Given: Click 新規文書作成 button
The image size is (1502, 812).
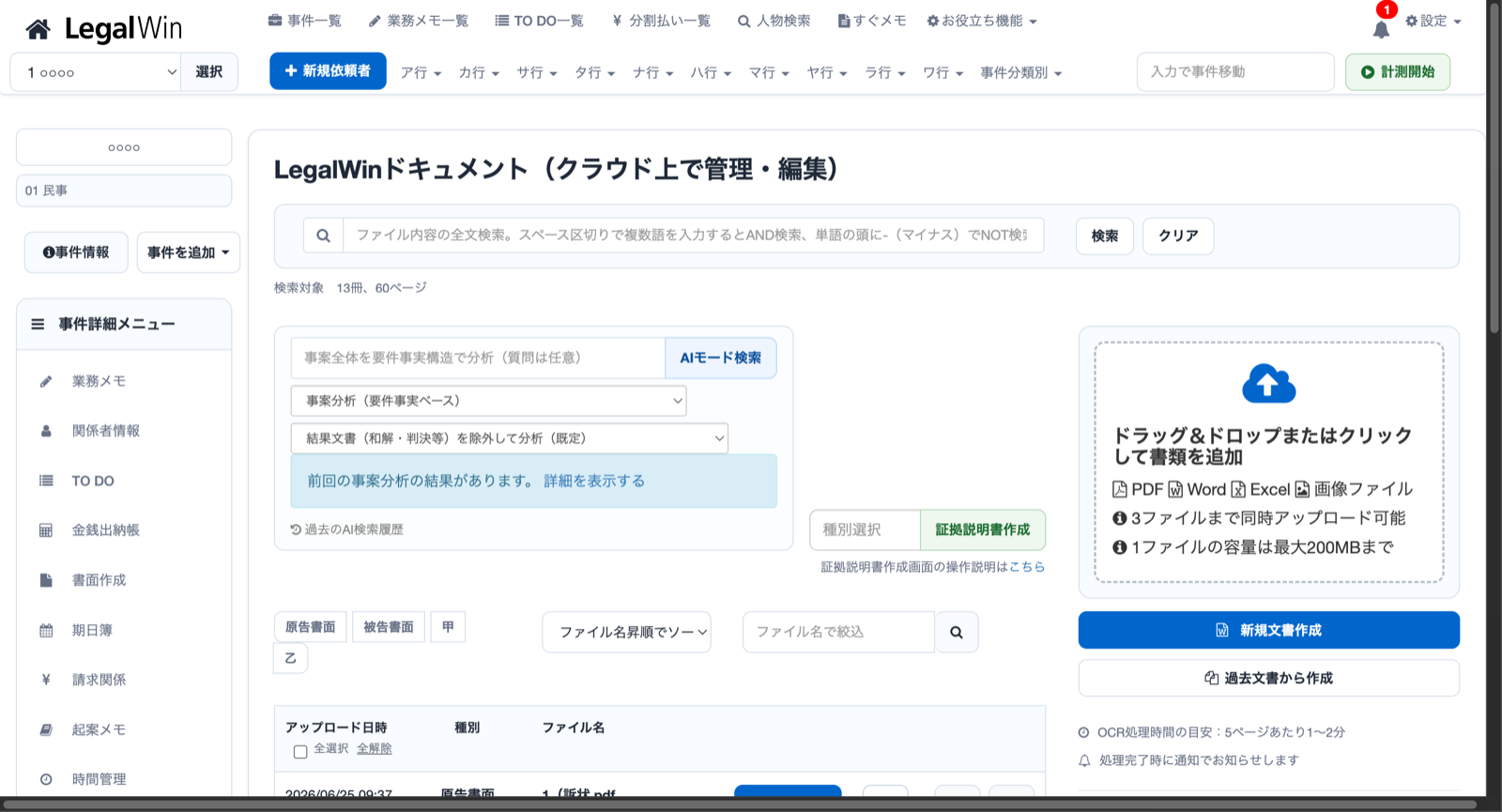Looking at the screenshot, I should click(1269, 631).
